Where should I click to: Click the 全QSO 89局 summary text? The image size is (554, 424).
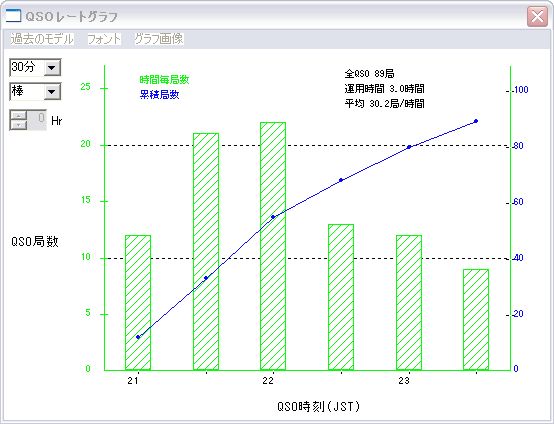point(369,73)
